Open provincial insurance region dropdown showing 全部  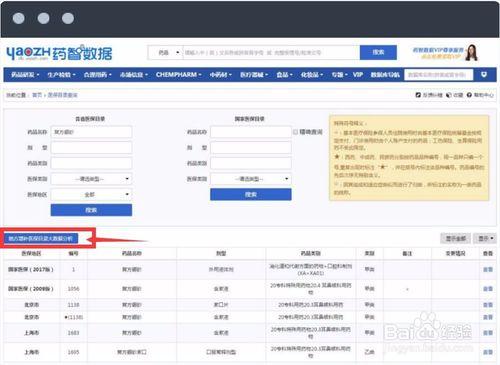click(x=91, y=194)
